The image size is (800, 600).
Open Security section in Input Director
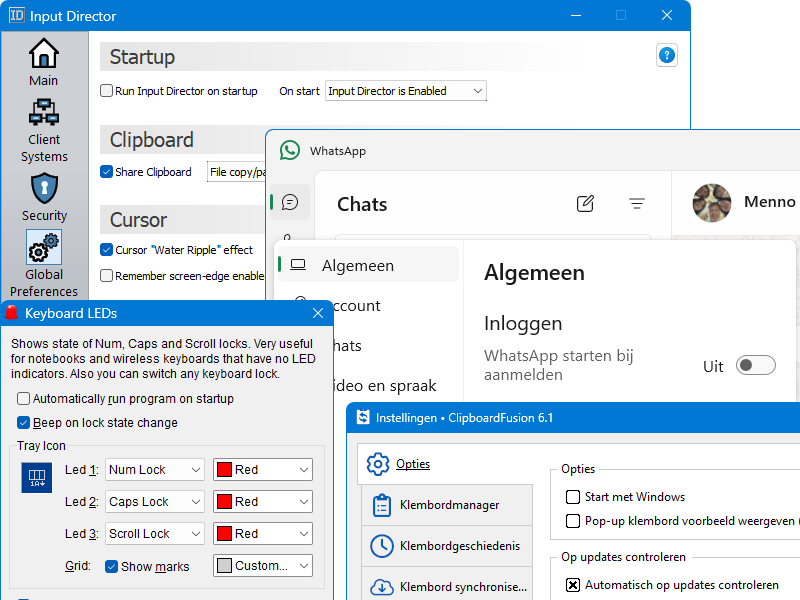pyautogui.click(x=44, y=197)
